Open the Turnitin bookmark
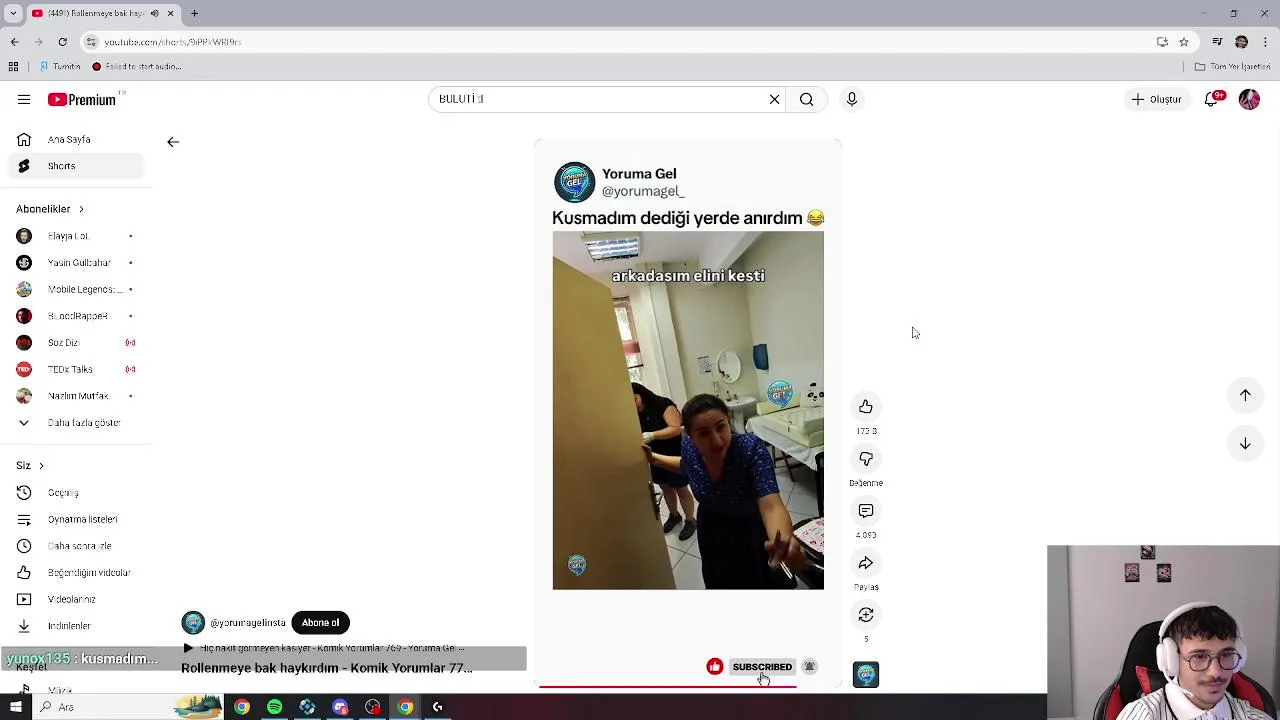1280x720 pixels. 60,67
